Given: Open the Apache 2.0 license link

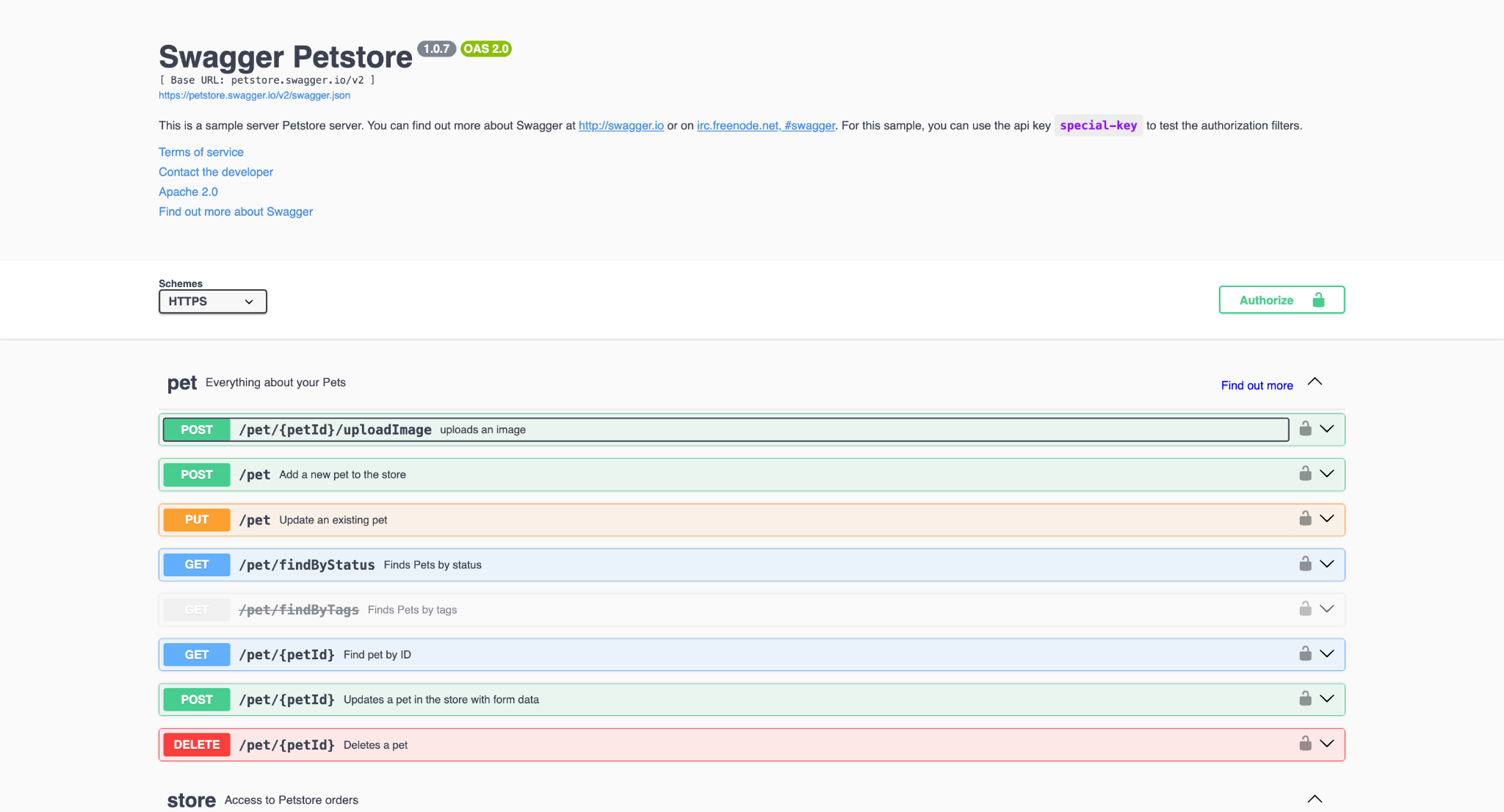Looking at the screenshot, I should pos(188,192).
